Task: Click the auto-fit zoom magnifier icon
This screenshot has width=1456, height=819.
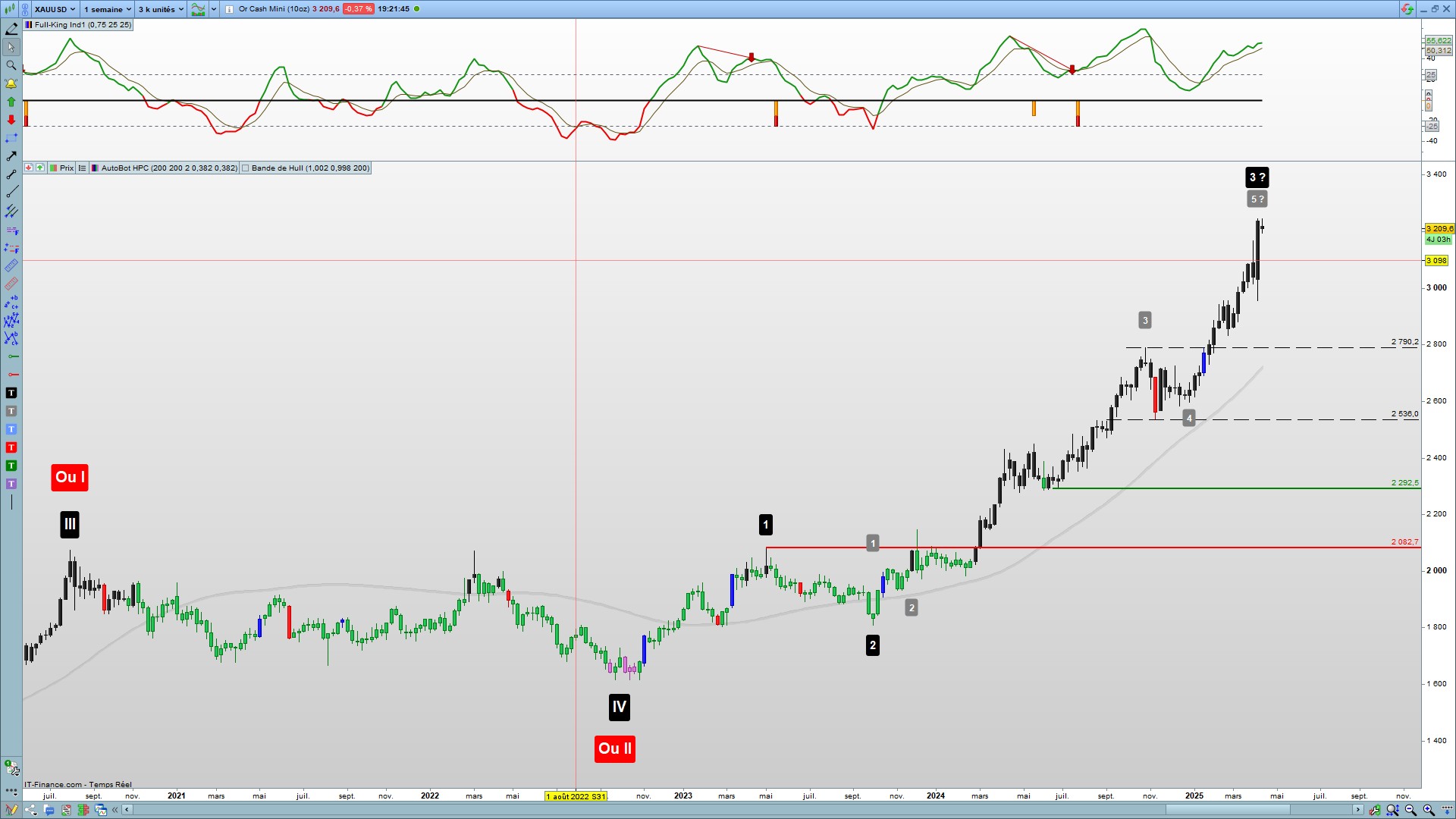Action: [x=1392, y=810]
